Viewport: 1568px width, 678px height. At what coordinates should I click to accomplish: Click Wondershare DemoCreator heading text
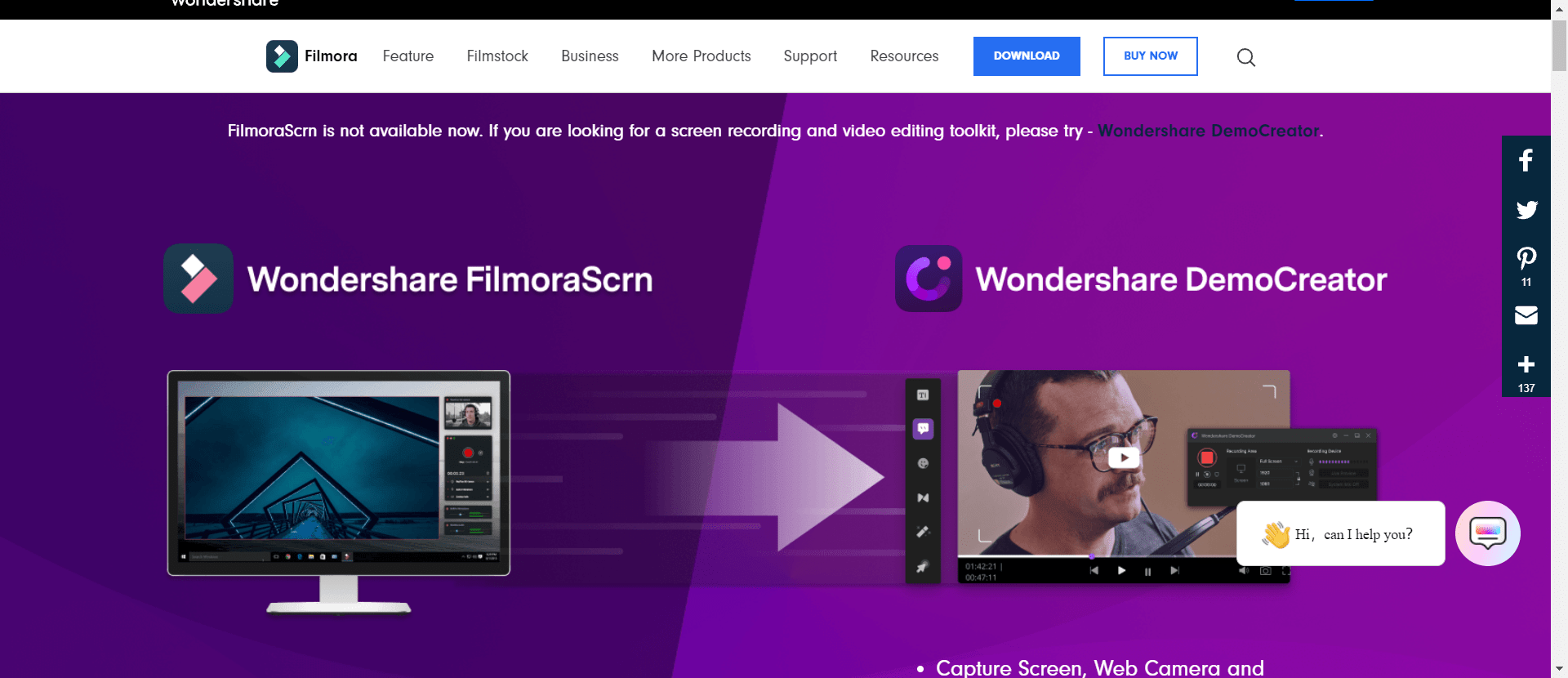1181,279
